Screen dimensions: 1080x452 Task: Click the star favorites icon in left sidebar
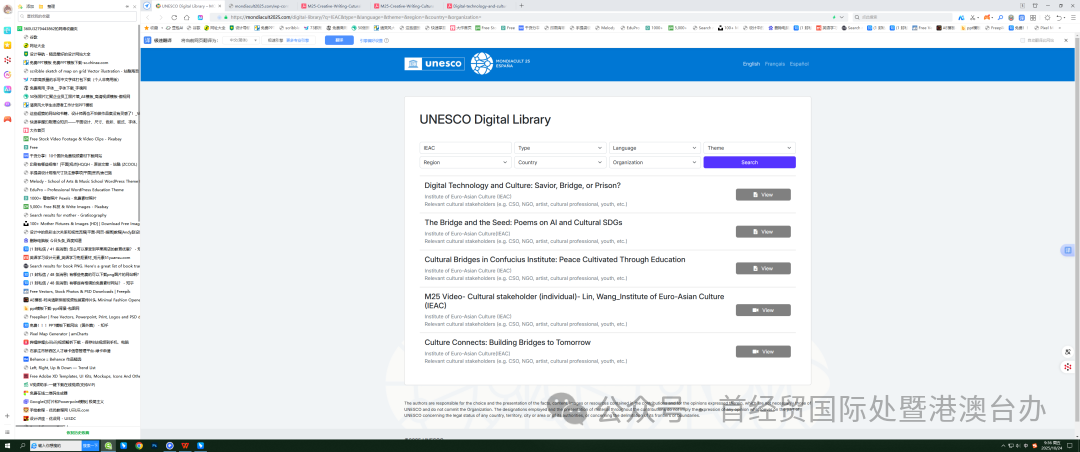[x=8, y=45]
